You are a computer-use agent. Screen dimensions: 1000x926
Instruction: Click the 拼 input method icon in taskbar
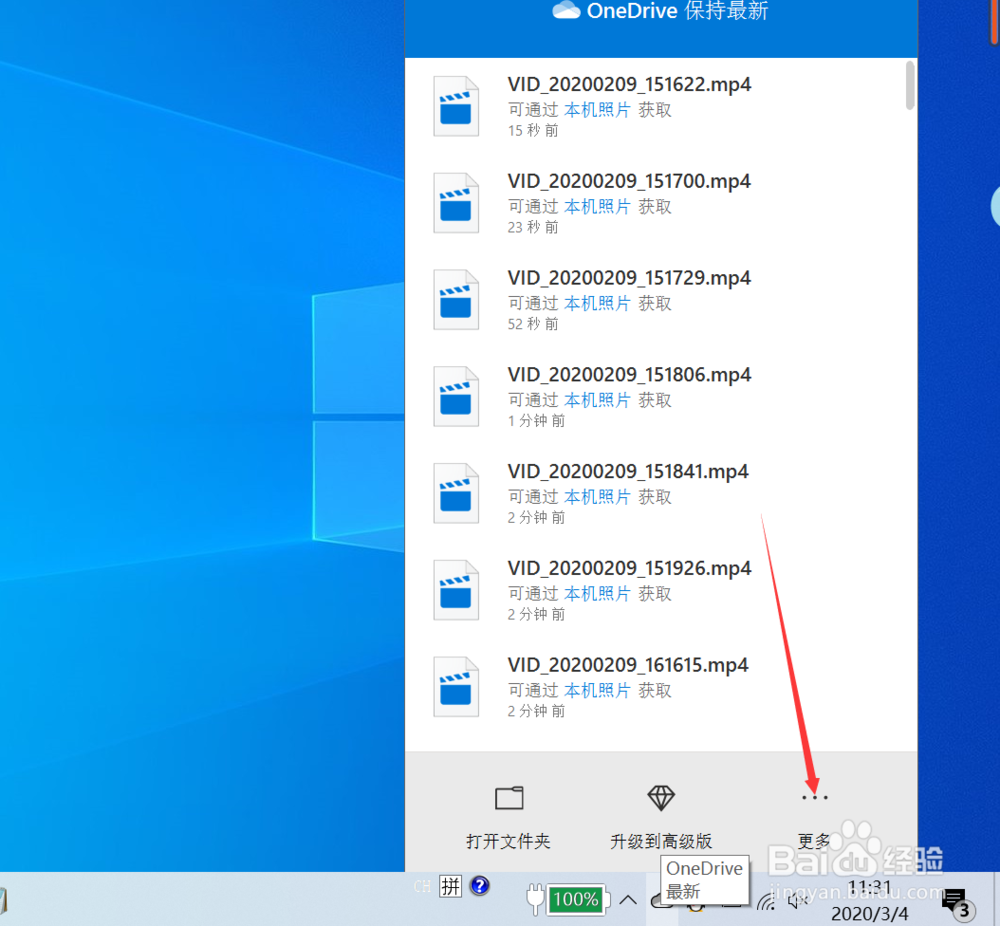(450, 886)
